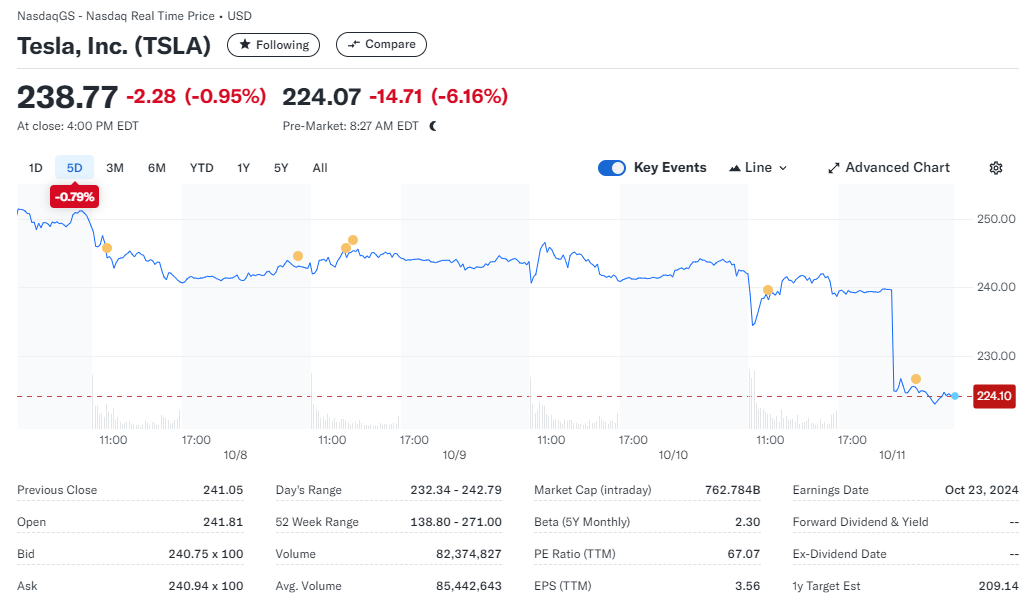Toggle the Key Events switch

pos(611,168)
